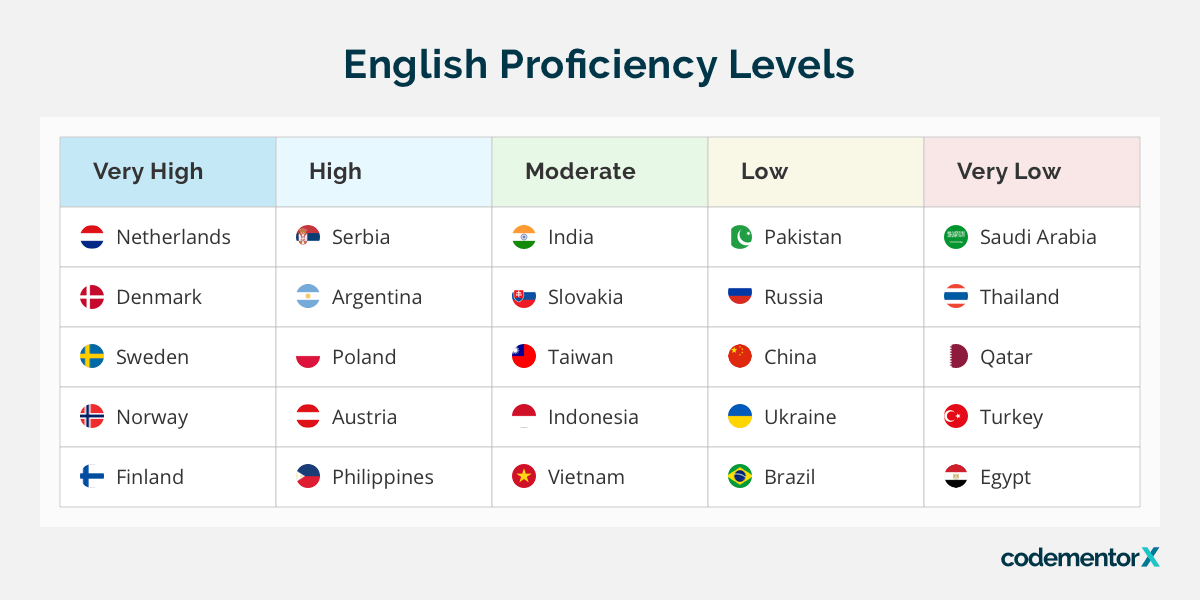Click the codementorX logo

pyautogui.click(x=1080, y=557)
